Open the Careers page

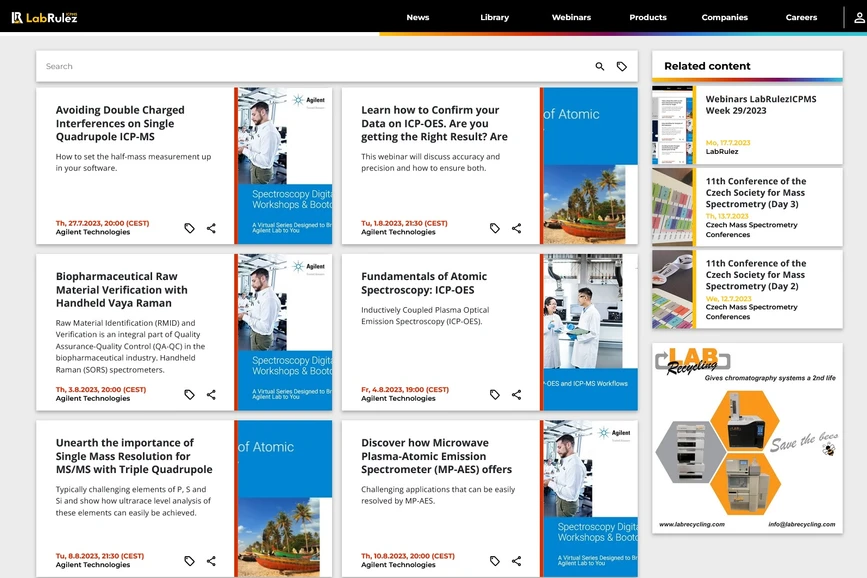click(x=801, y=17)
